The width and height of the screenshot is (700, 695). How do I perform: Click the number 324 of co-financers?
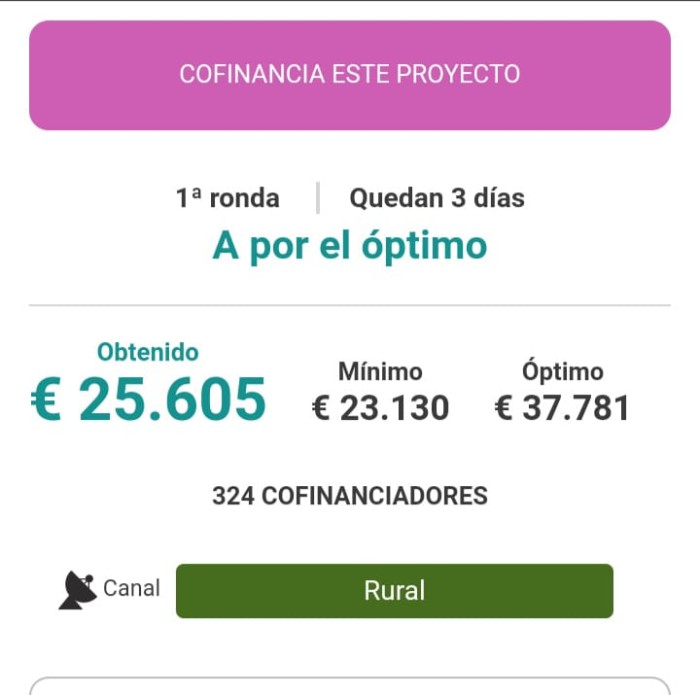pos(231,495)
